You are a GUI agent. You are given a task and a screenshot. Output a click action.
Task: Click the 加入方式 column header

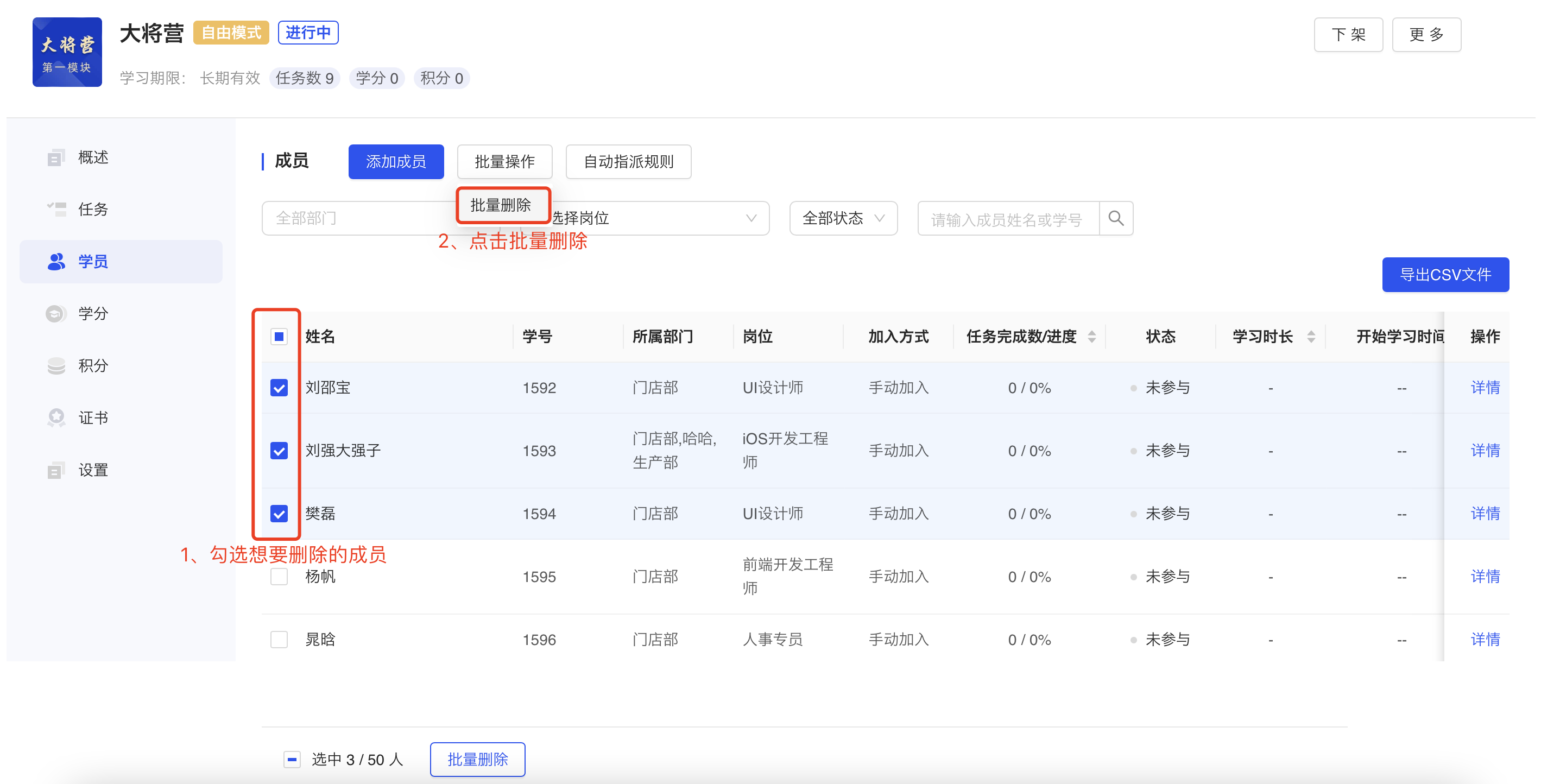[x=899, y=337]
